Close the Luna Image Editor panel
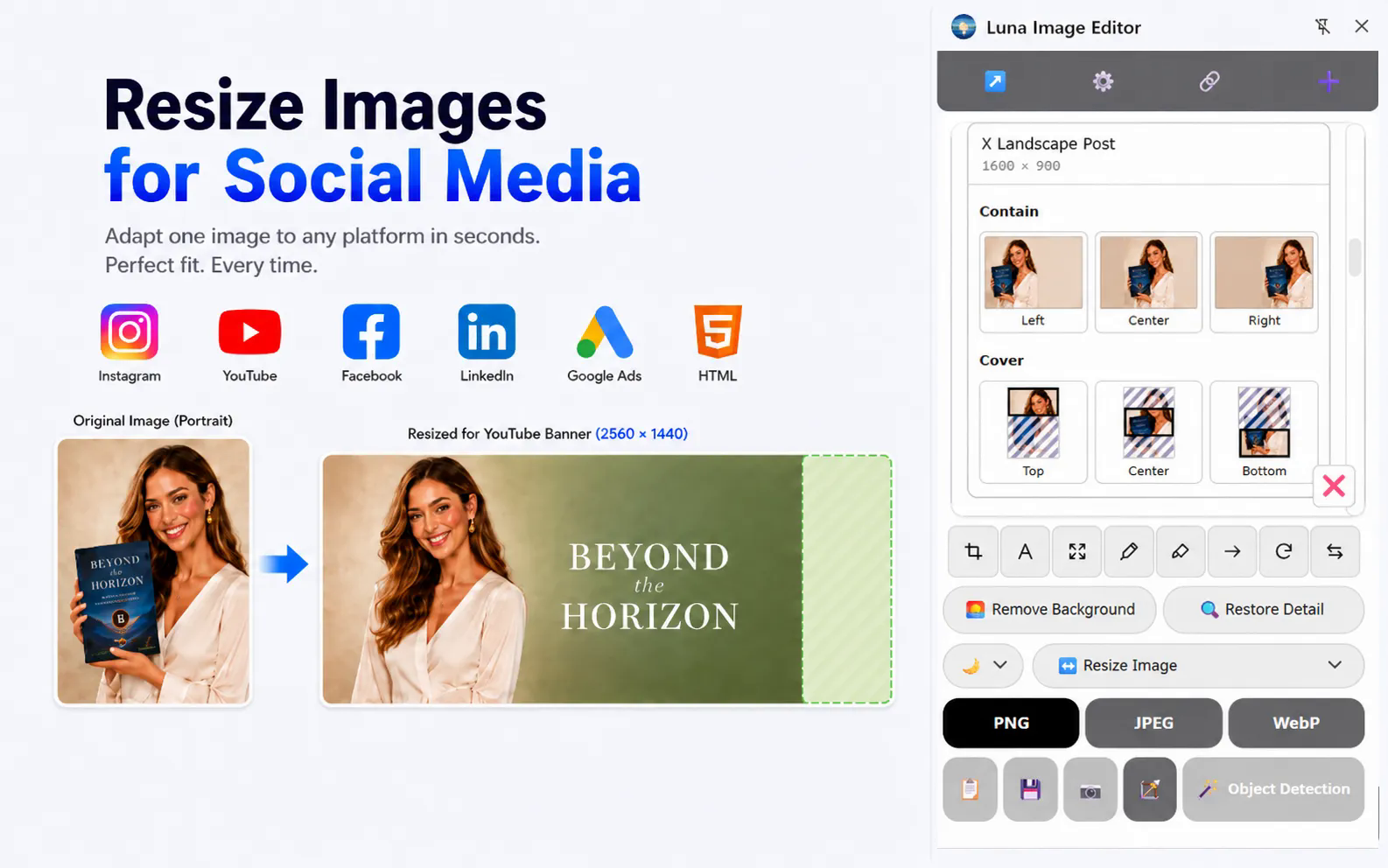The image size is (1388, 868). (1362, 26)
